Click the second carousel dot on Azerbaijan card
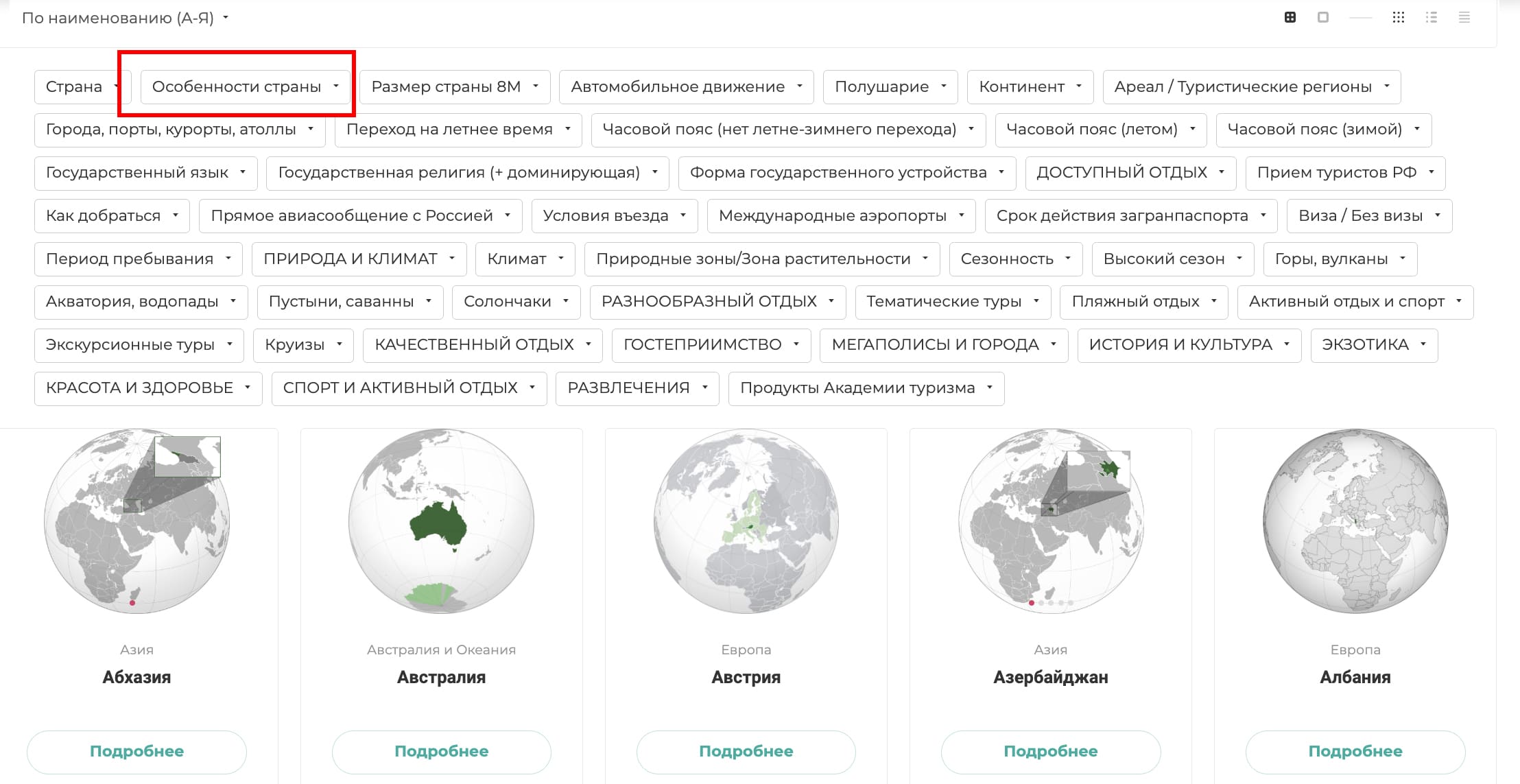 coord(1041,603)
